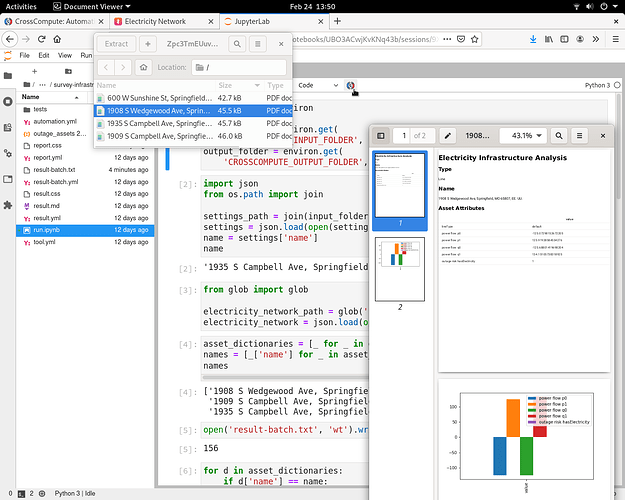
Task: Open search in the archive manager
Action: (x=237, y=44)
